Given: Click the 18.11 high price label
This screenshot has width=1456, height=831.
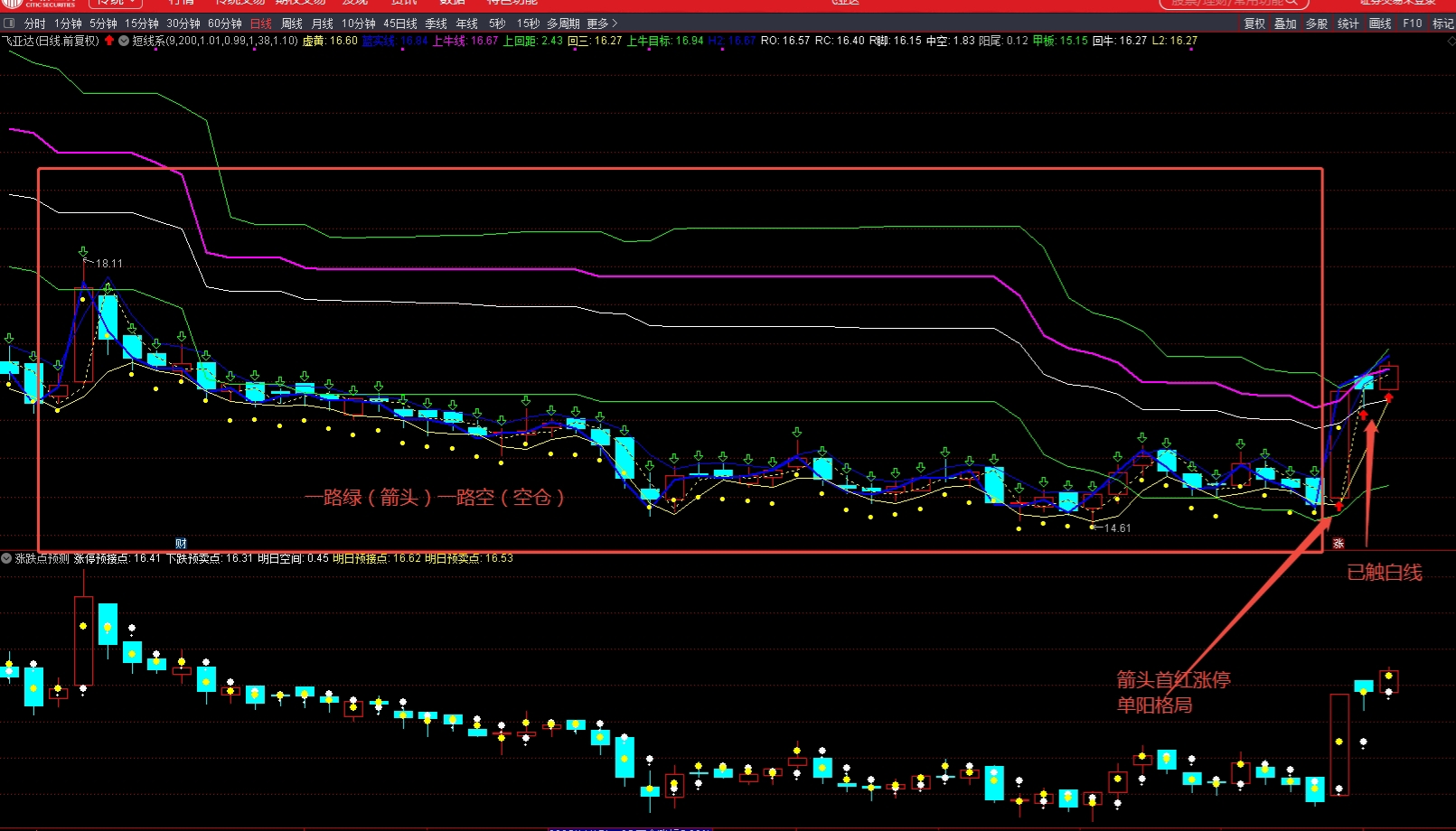Looking at the screenshot, I should coord(109,264).
